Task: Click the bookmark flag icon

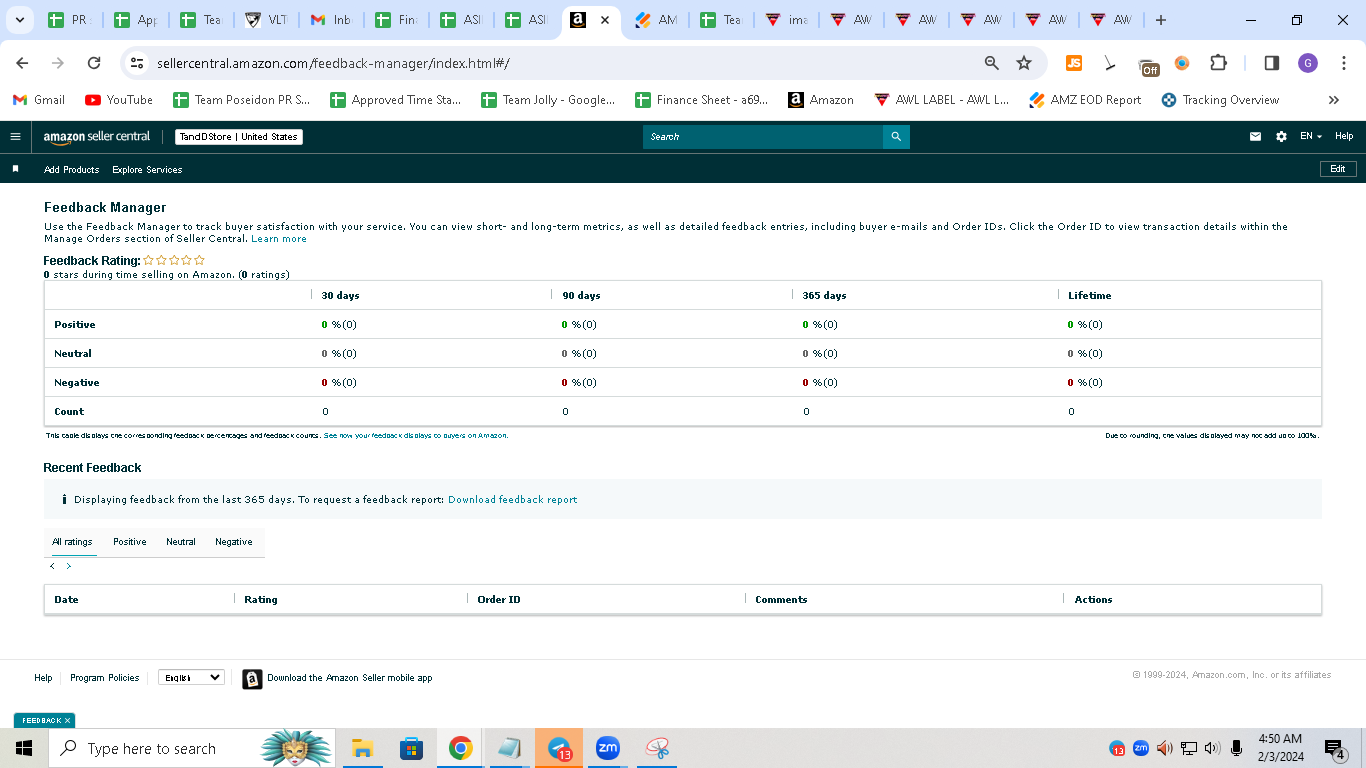Action: coord(15,169)
